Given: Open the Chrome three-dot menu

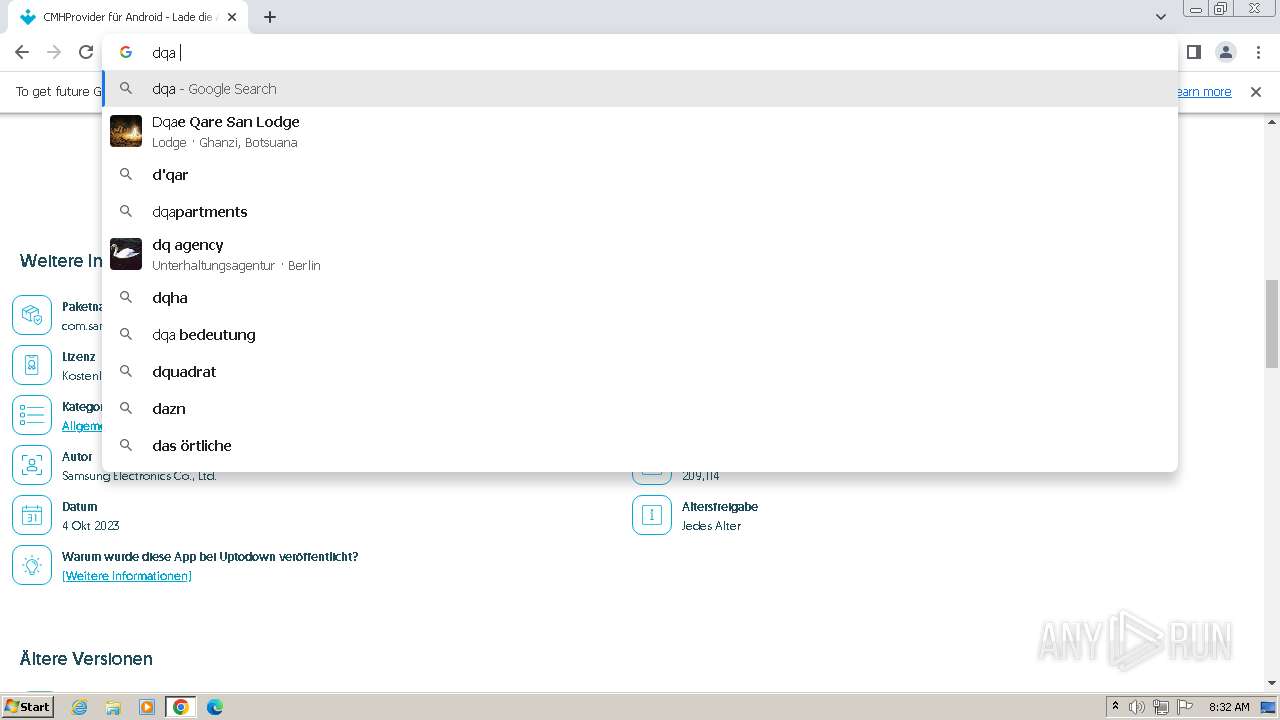Looking at the screenshot, I should click(1258, 52).
